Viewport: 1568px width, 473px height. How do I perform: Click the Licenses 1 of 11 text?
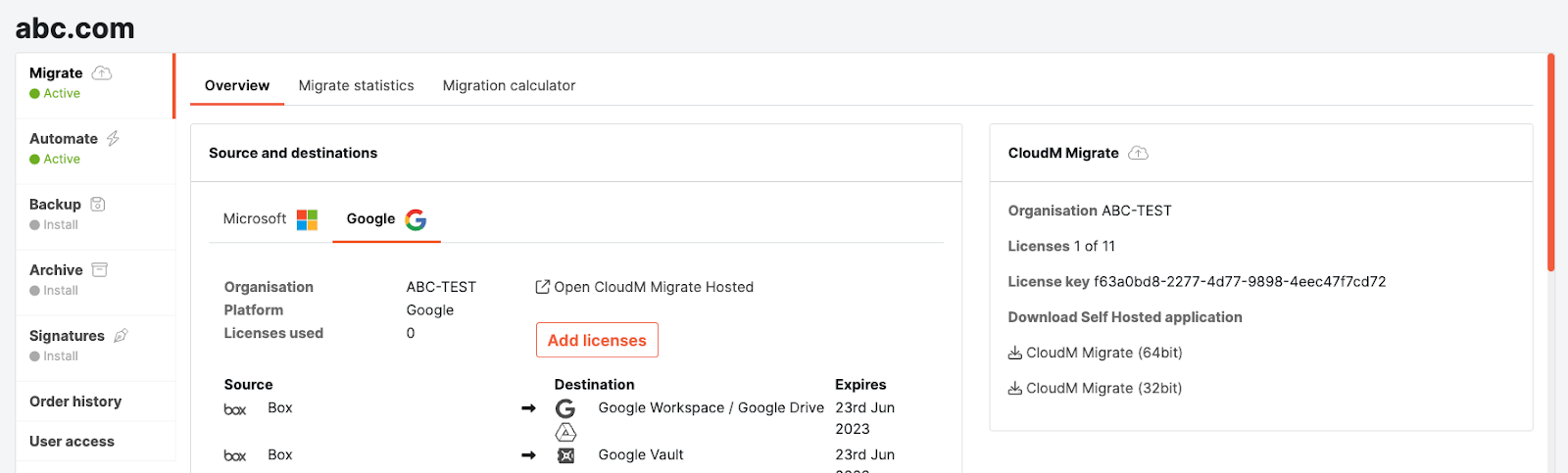[1061, 247]
